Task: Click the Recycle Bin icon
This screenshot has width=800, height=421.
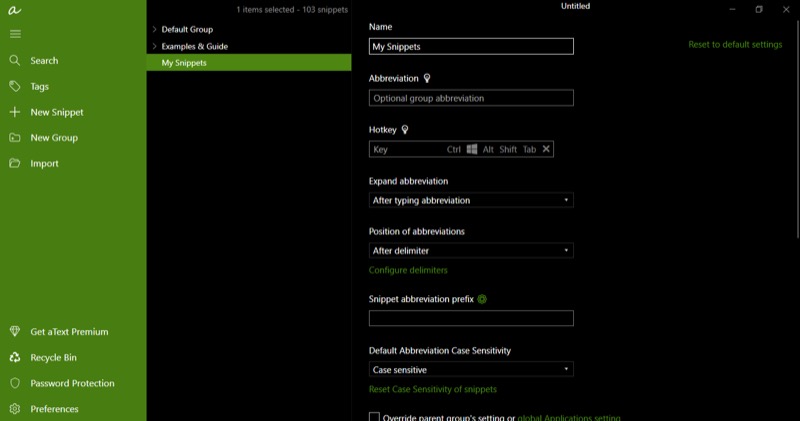Action: [x=15, y=357]
